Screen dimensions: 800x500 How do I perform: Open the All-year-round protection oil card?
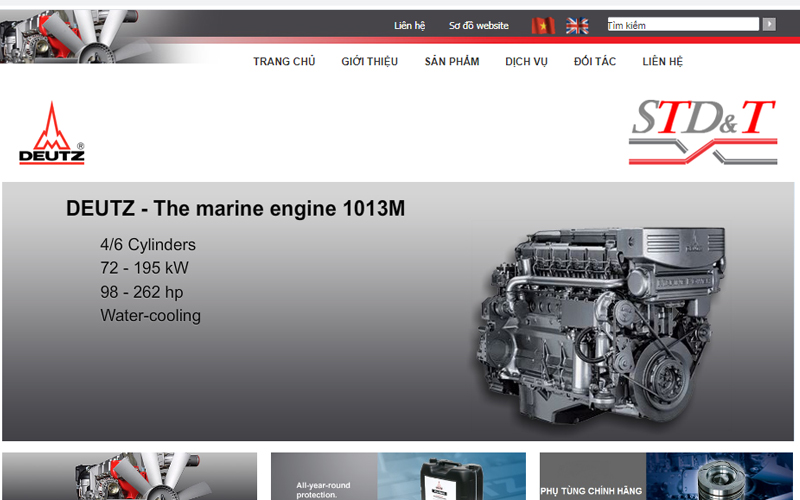coord(398,476)
